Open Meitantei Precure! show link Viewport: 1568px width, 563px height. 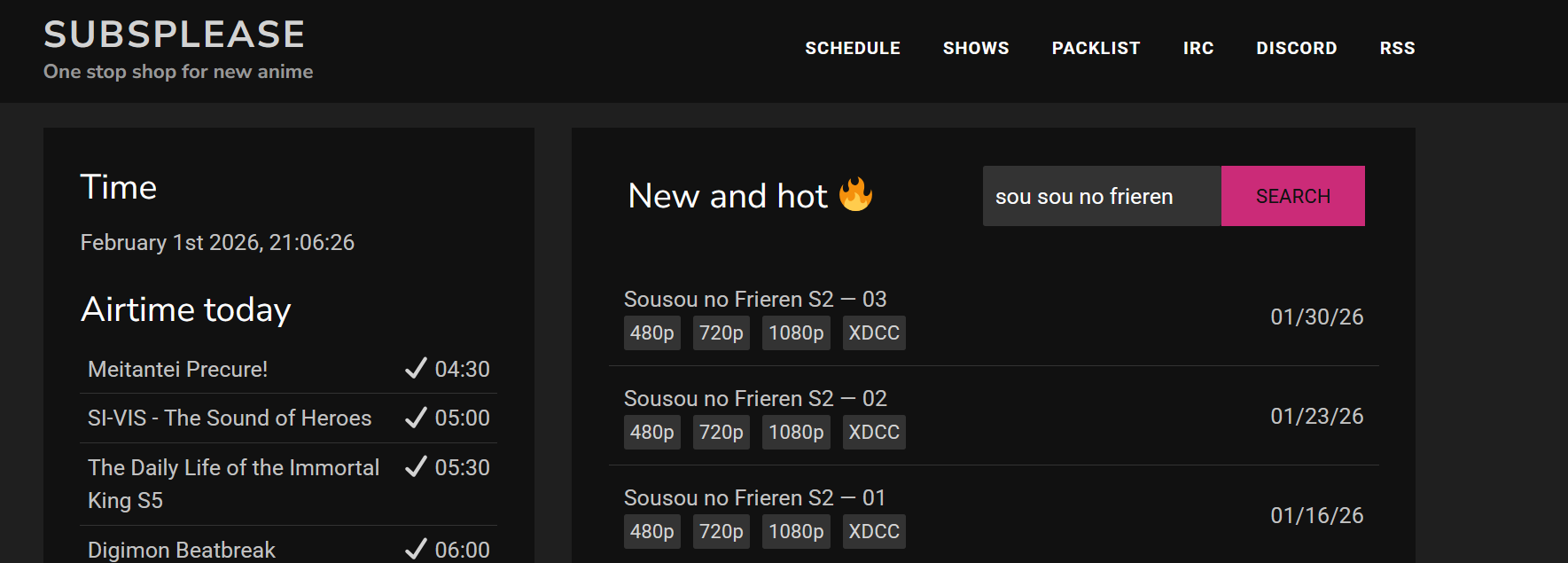click(177, 369)
